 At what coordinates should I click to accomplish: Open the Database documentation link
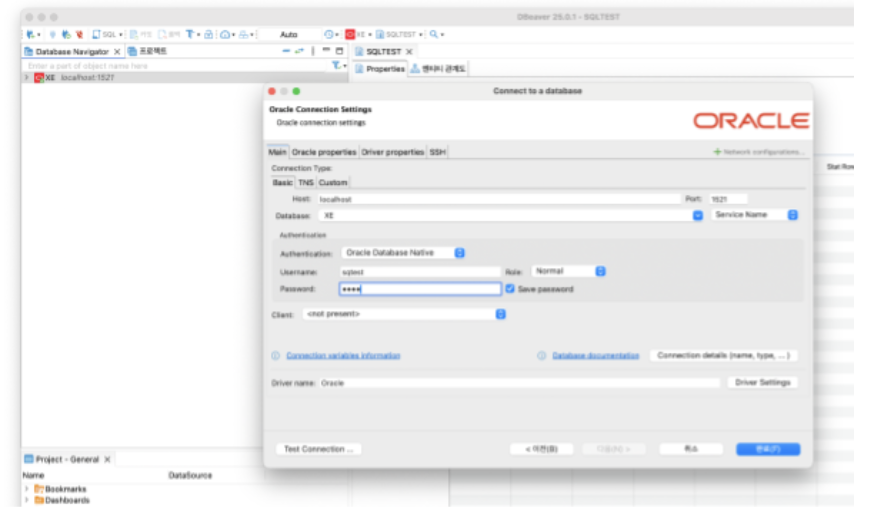coord(595,355)
